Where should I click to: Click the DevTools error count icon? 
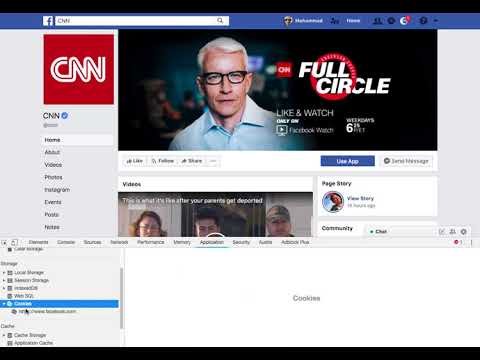click(456, 242)
